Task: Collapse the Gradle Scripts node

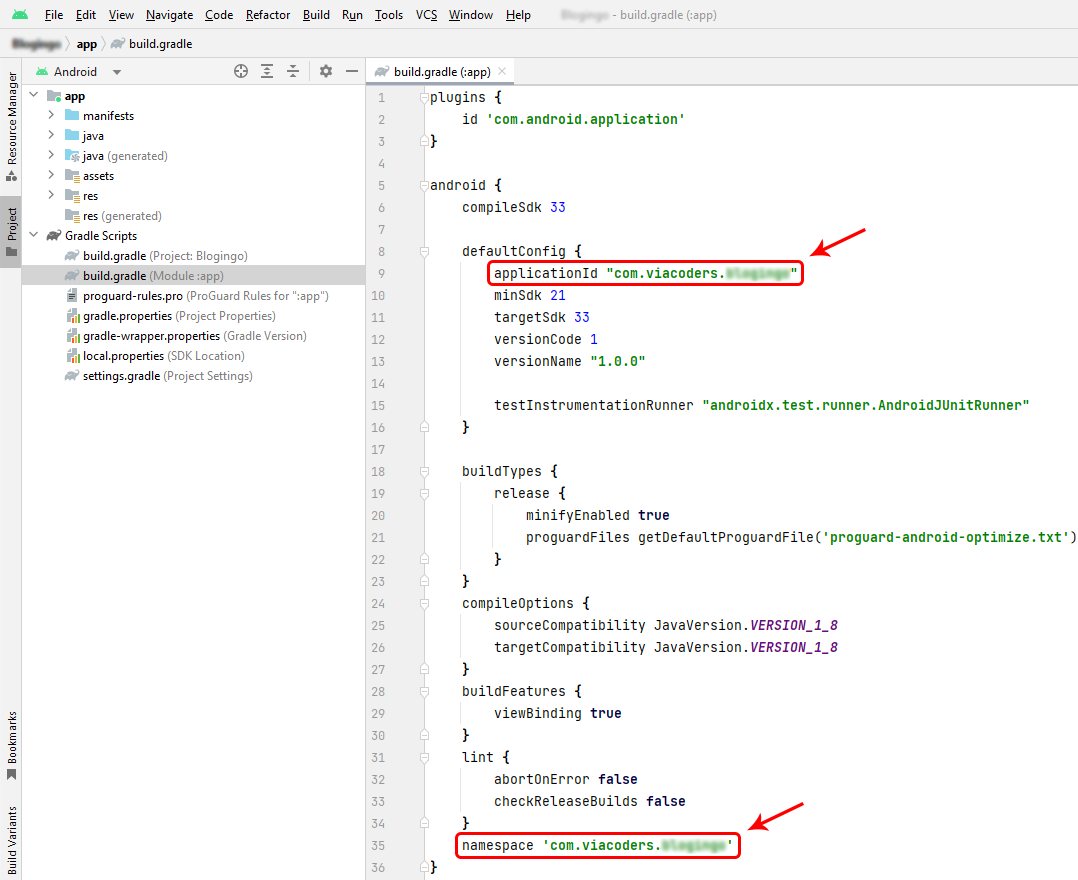Action: pos(34,236)
